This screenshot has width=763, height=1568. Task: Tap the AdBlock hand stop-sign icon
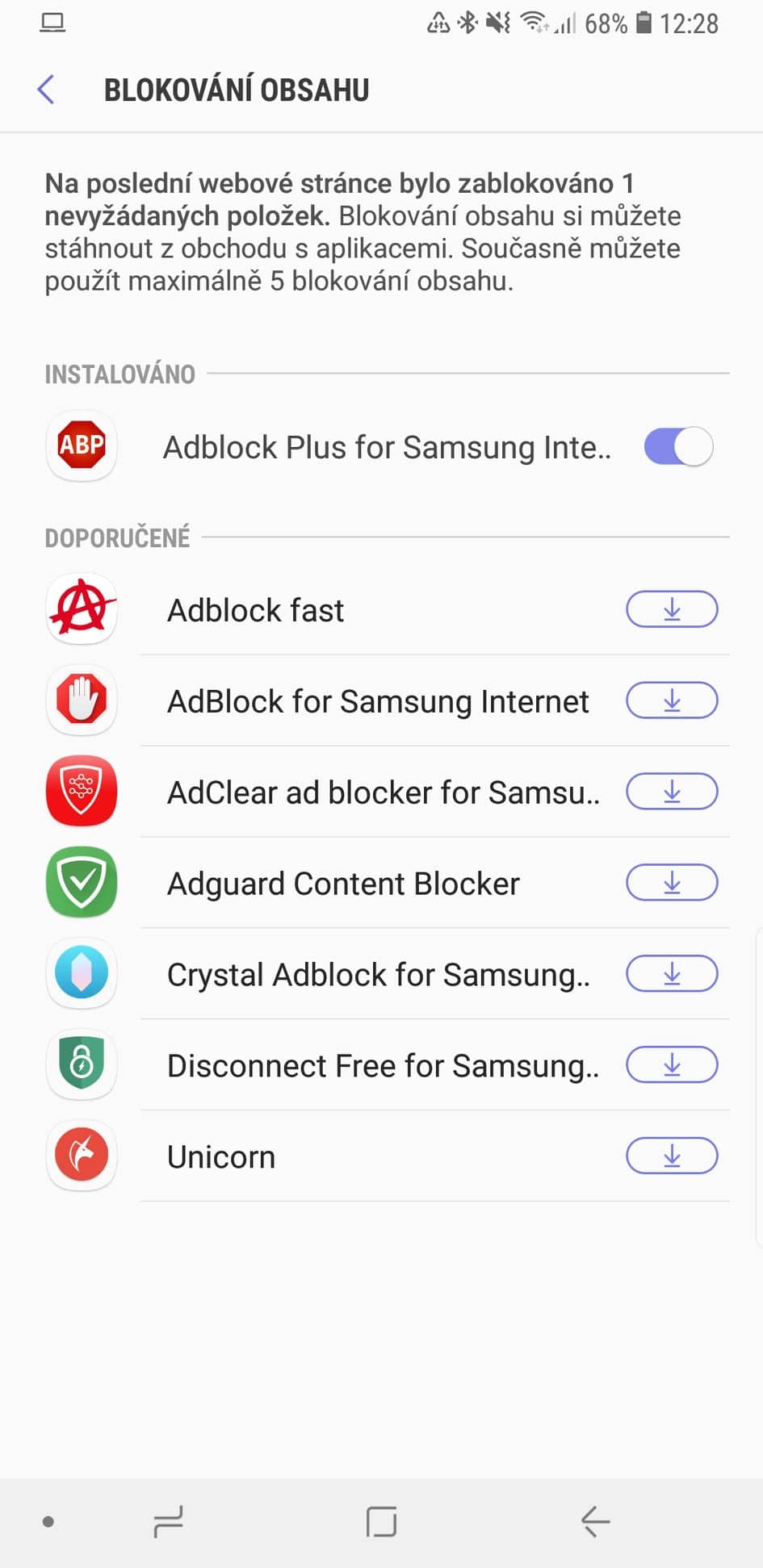click(x=82, y=700)
